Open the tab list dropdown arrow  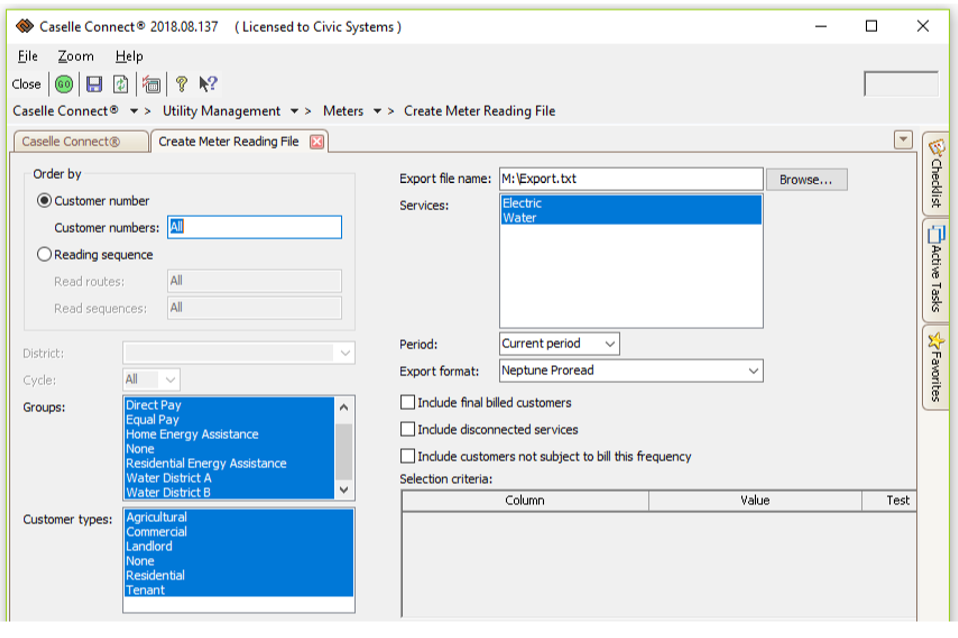point(903,139)
